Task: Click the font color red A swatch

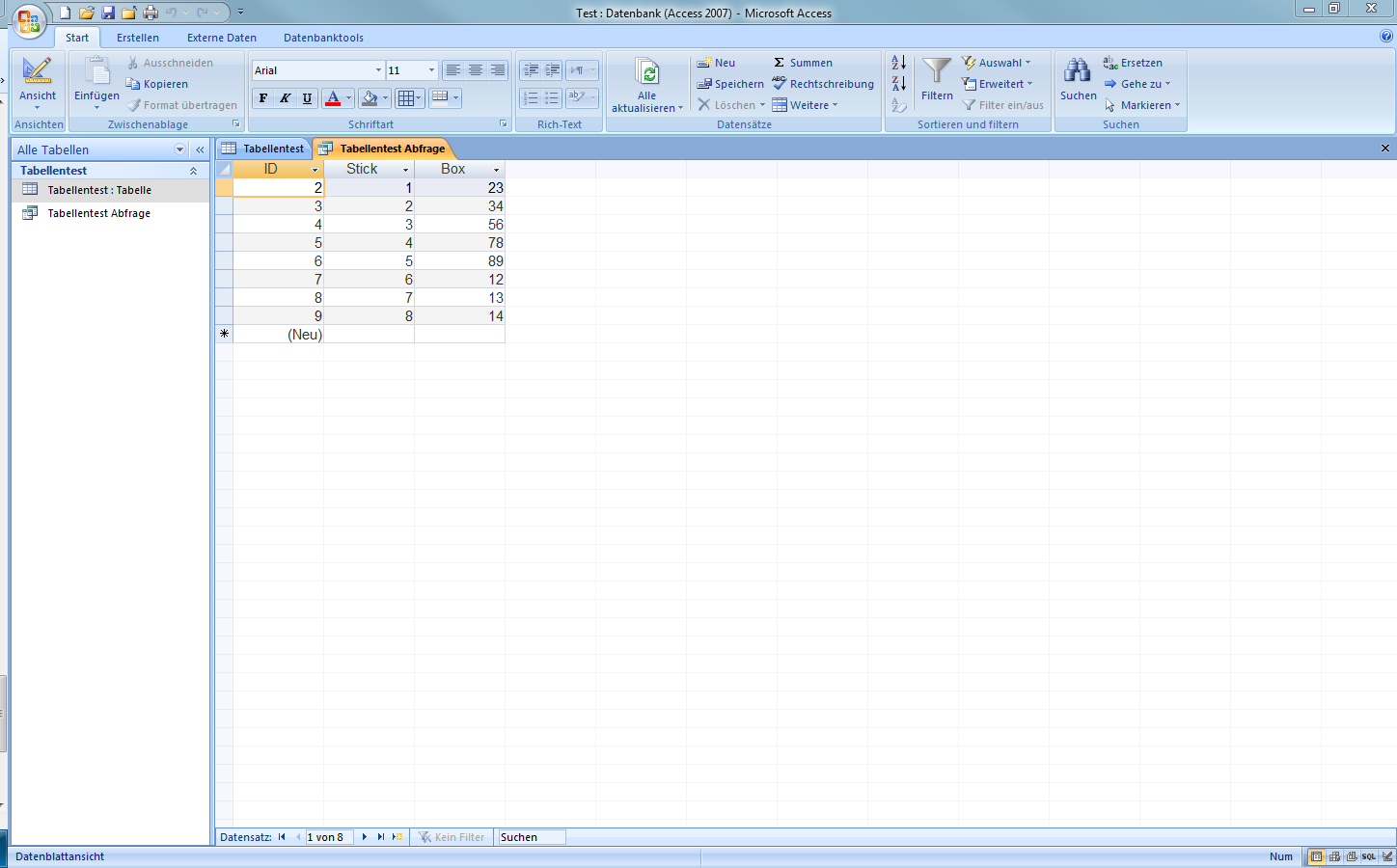Action: point(333,98)
